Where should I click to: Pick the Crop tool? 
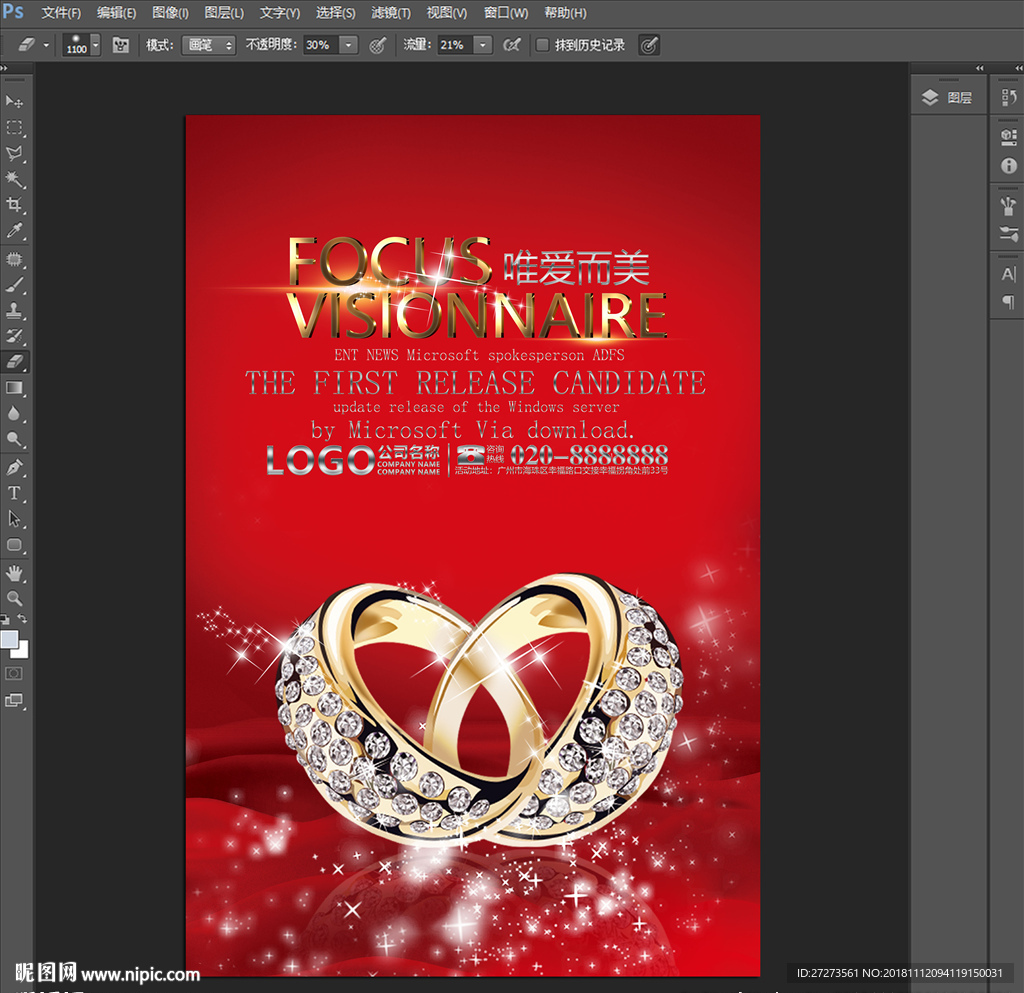(x=15, y=205)
